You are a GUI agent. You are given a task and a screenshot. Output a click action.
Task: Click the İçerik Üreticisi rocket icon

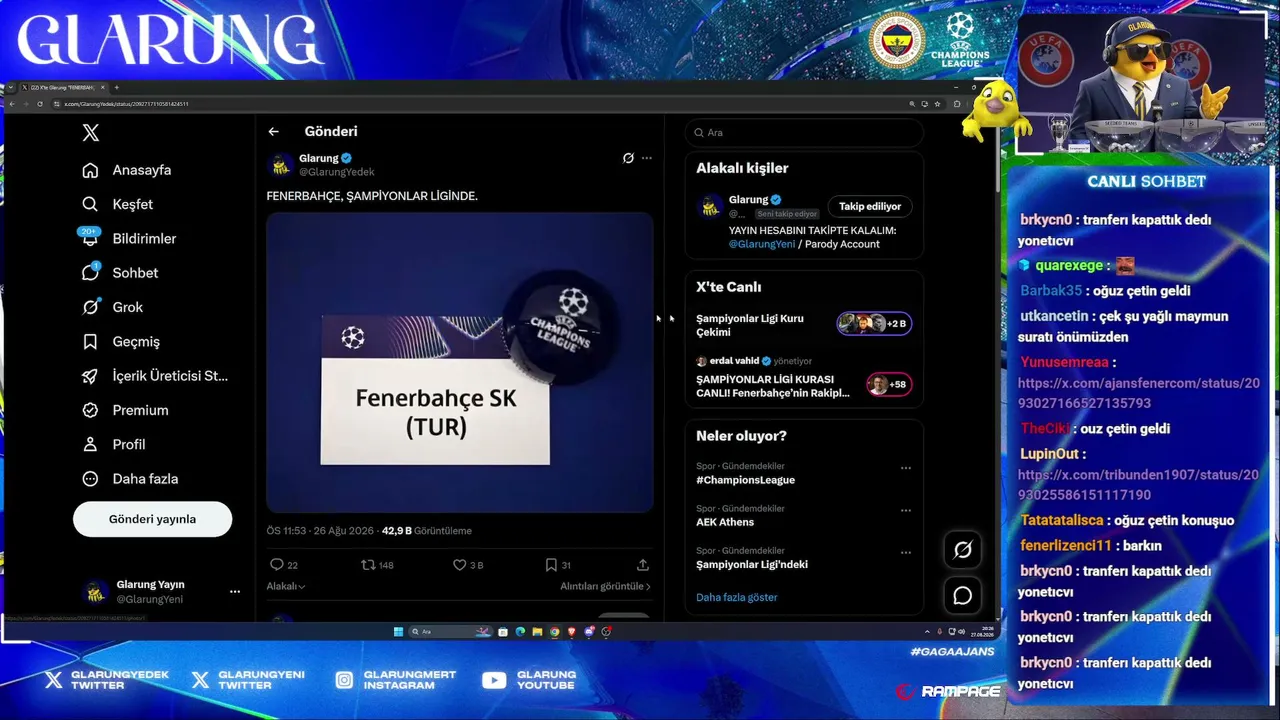(90, 376)
